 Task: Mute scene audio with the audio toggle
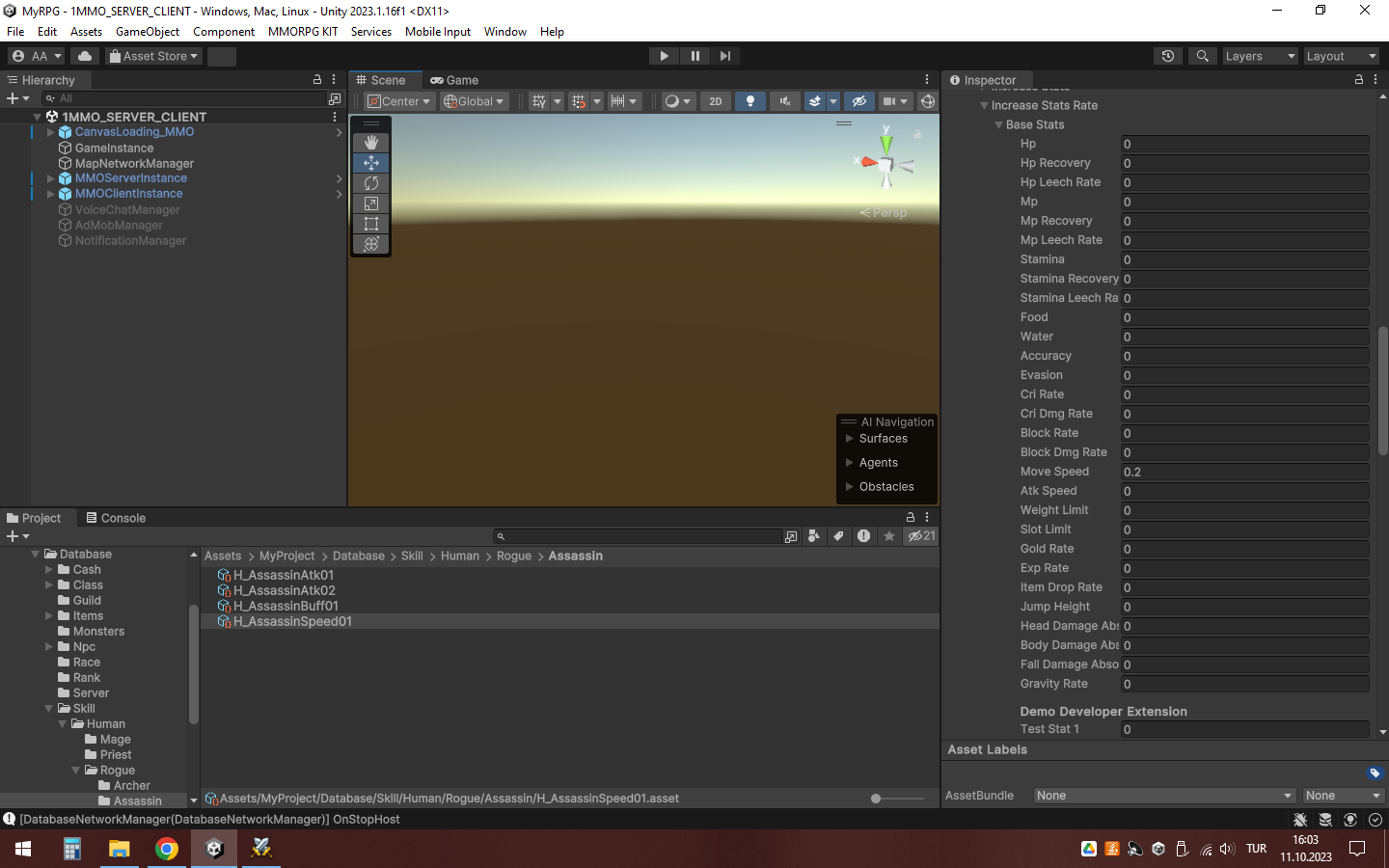pyautogui.click(x=783, y=100)
